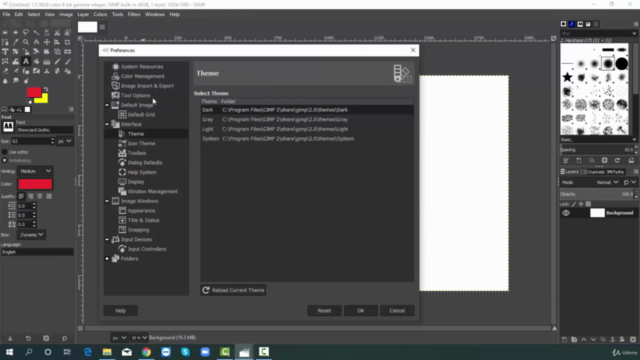
Task: Click Refresh brushes icon
Action: (x=617, y=160)
